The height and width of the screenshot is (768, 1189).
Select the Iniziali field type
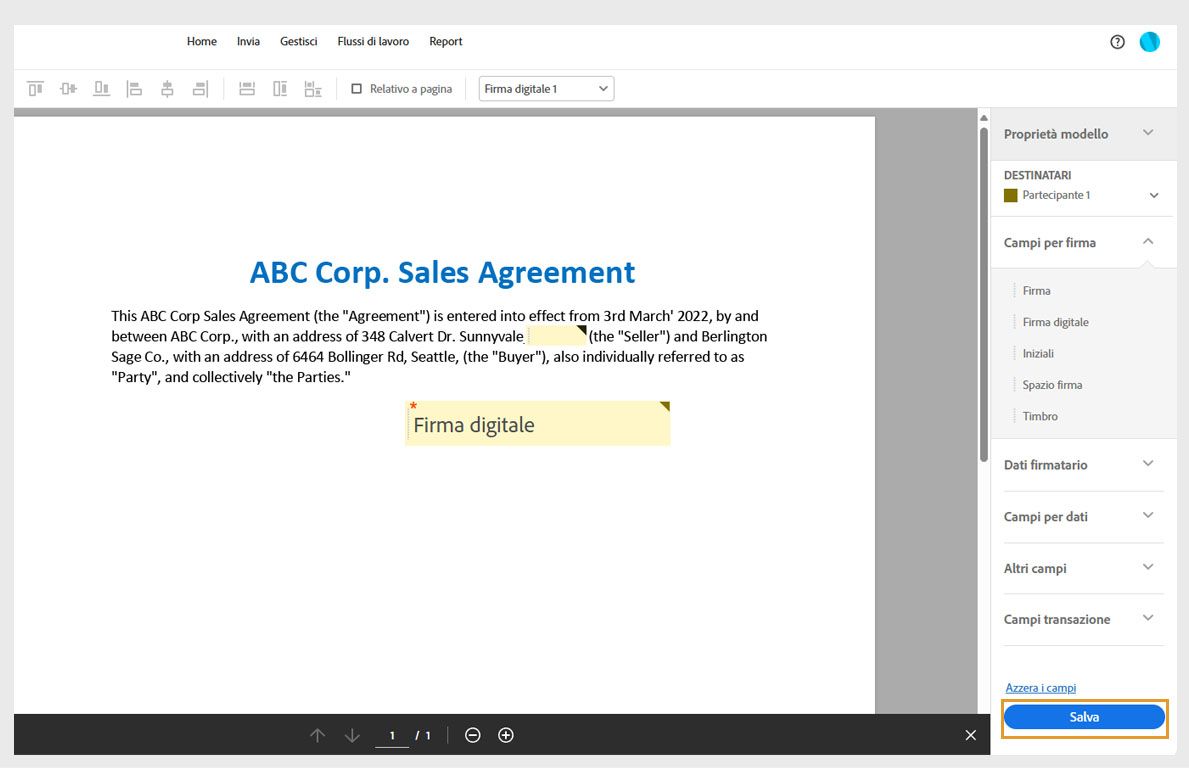tap(1037, 353)
